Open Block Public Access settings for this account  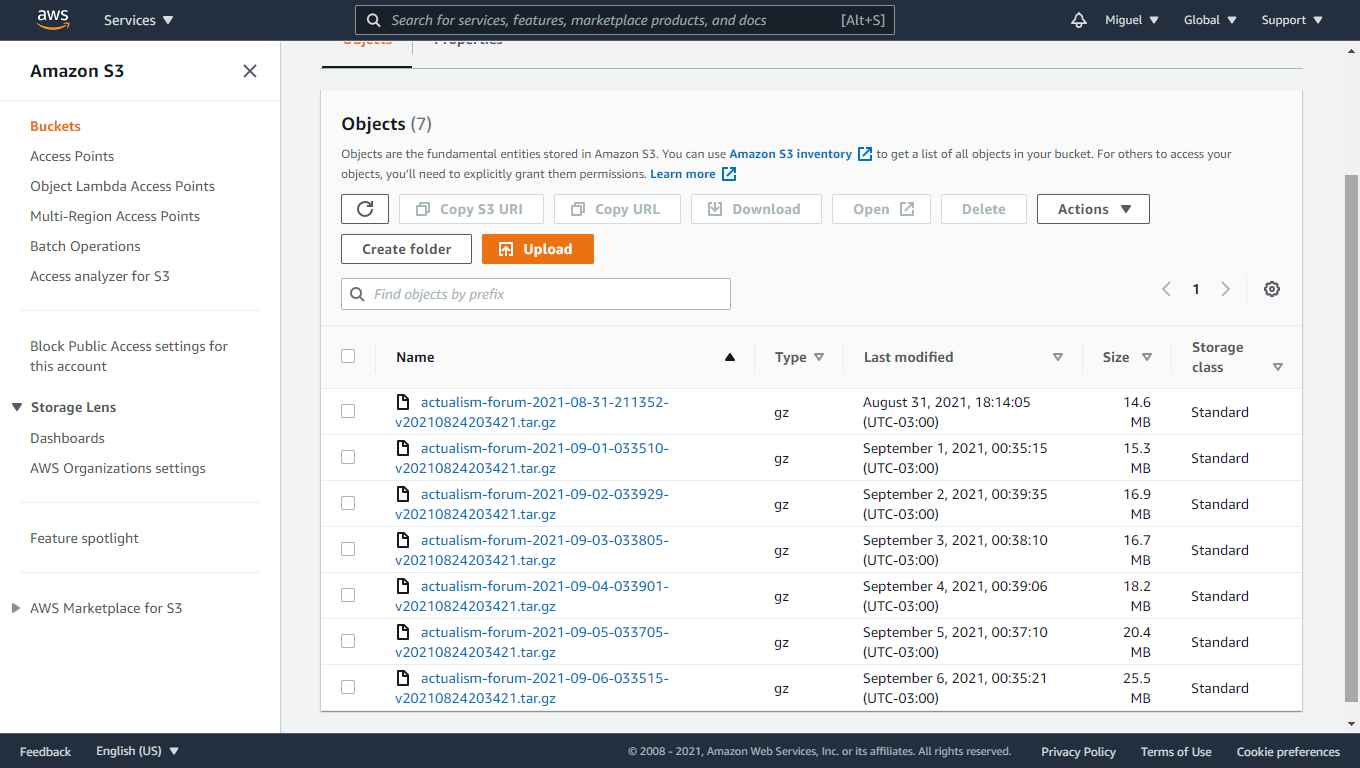click(129, 356)
